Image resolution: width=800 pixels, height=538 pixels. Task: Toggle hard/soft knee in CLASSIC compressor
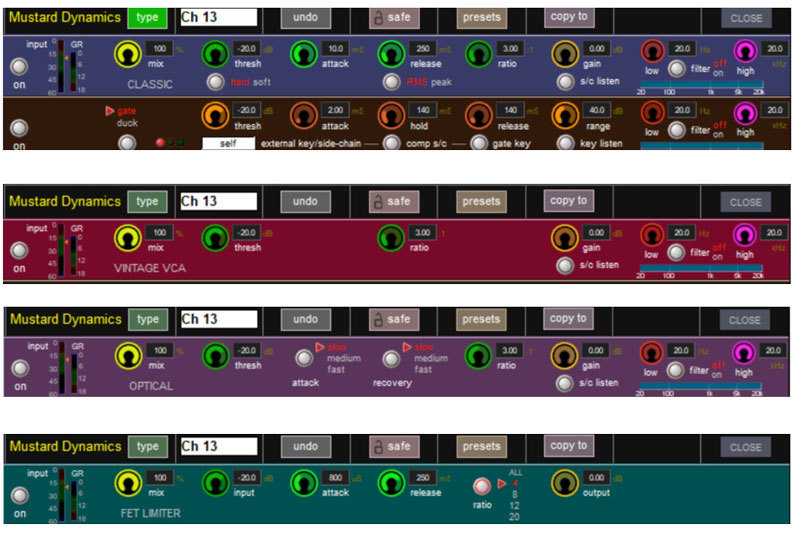[215, 82]
